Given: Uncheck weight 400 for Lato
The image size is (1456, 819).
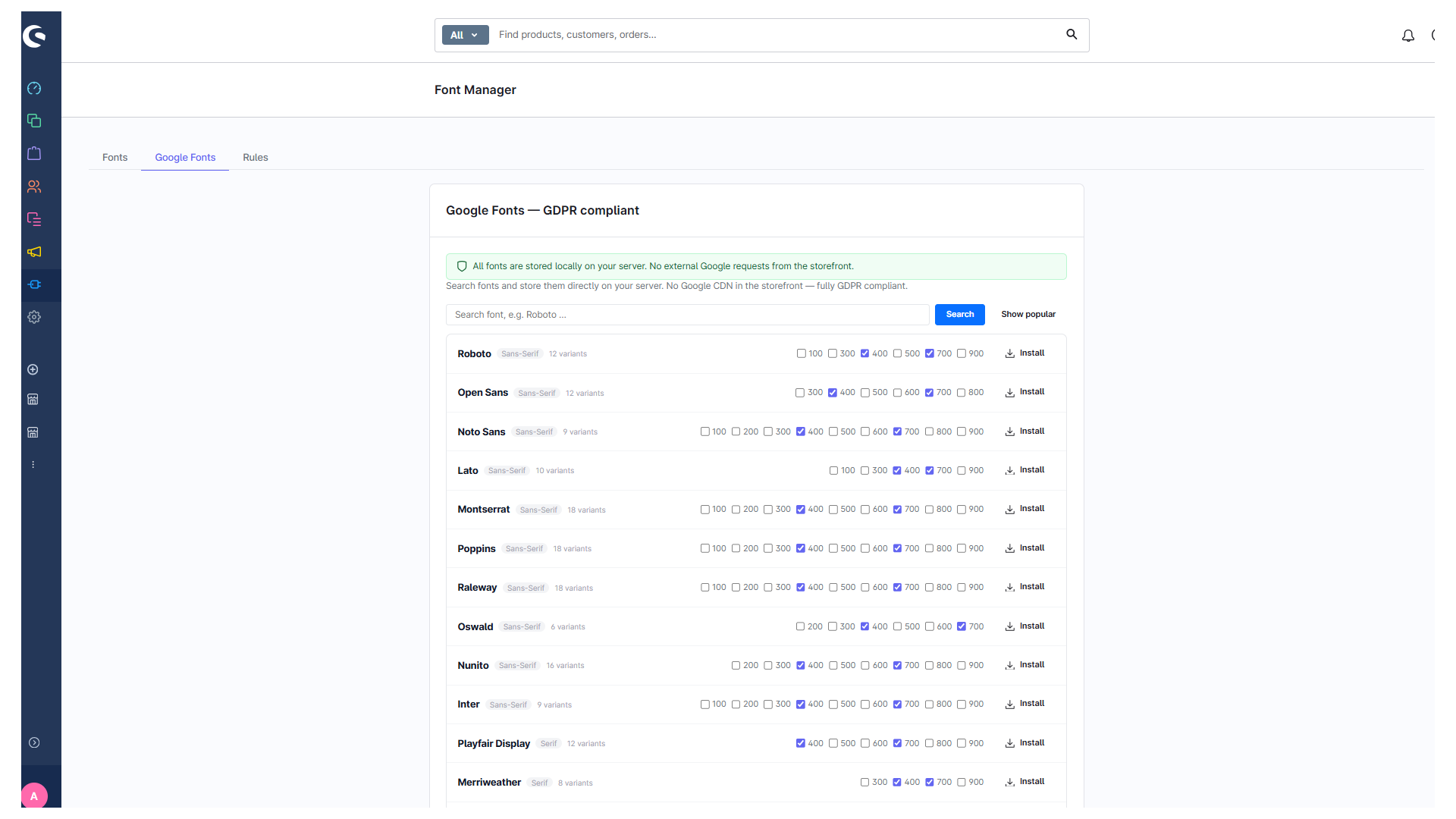Looking at the screenshot, I should pos(897,471).
